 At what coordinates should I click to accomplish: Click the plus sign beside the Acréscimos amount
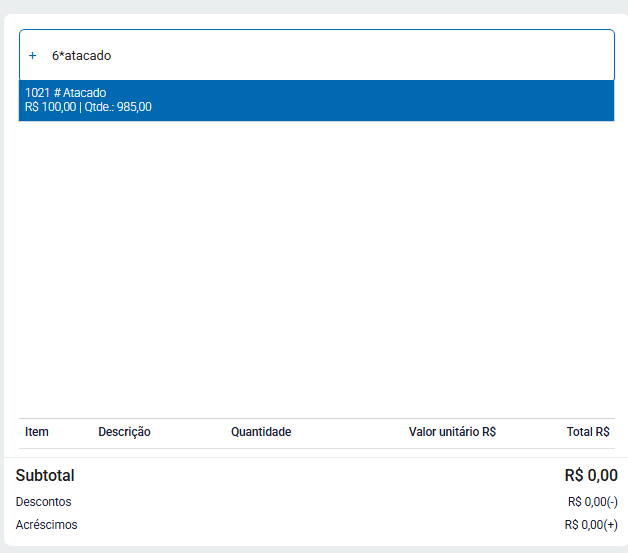pyautogui.click(x=612, y=525)
